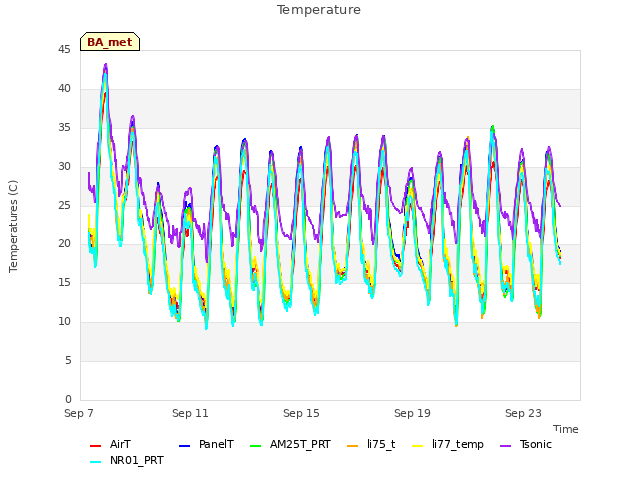This screenshot has height=480, width=640.
Task: Click the Sep 19 x-axis tick label
Action: (412, 413)
